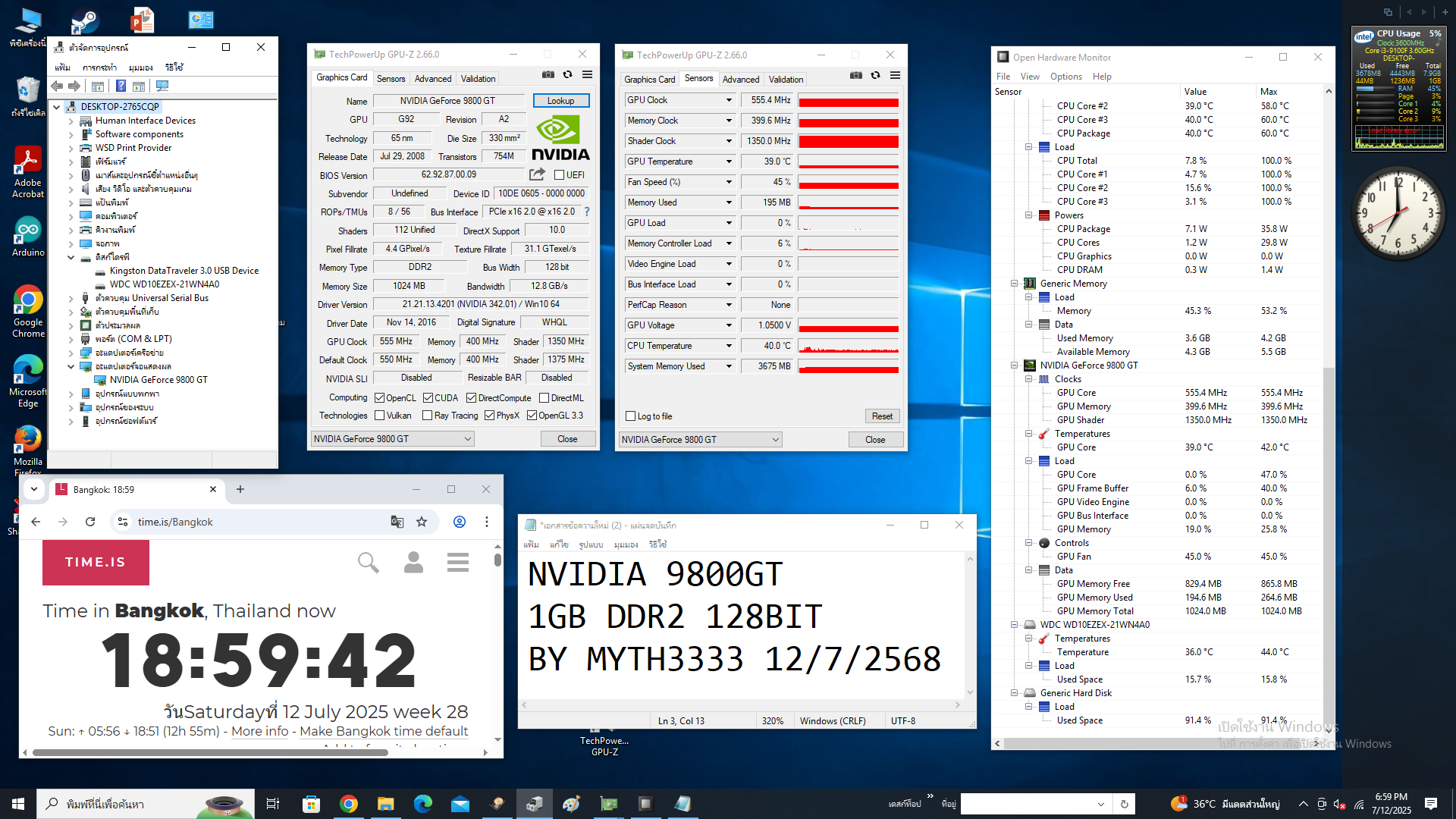Image resolution: width=1456 pixels, height=819 pixels.
Task: Expand Human Interface Devices in Device Manager
Action: [x=71, y=121]
